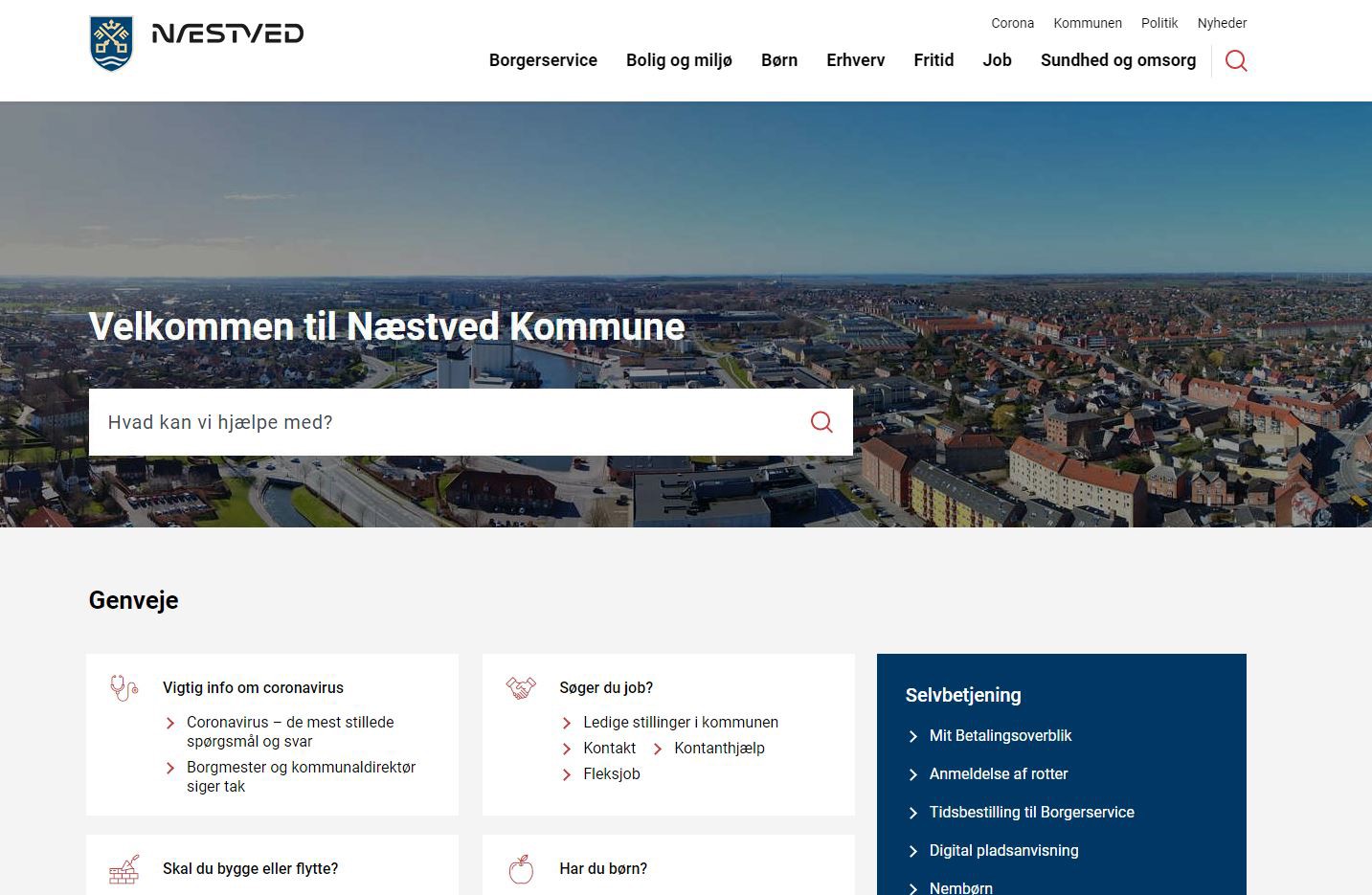Open the Fleksjob link

[611, 774]
